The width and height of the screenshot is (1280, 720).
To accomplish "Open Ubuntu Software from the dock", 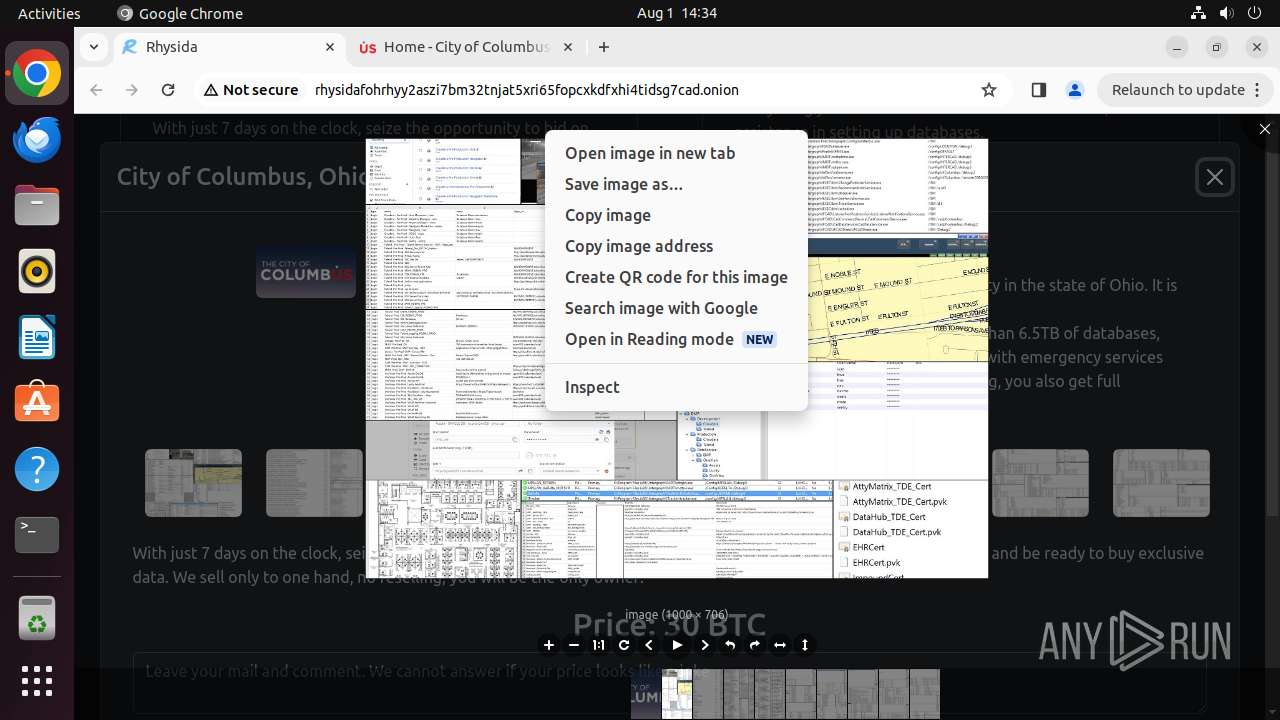I will tap(37, 404).
